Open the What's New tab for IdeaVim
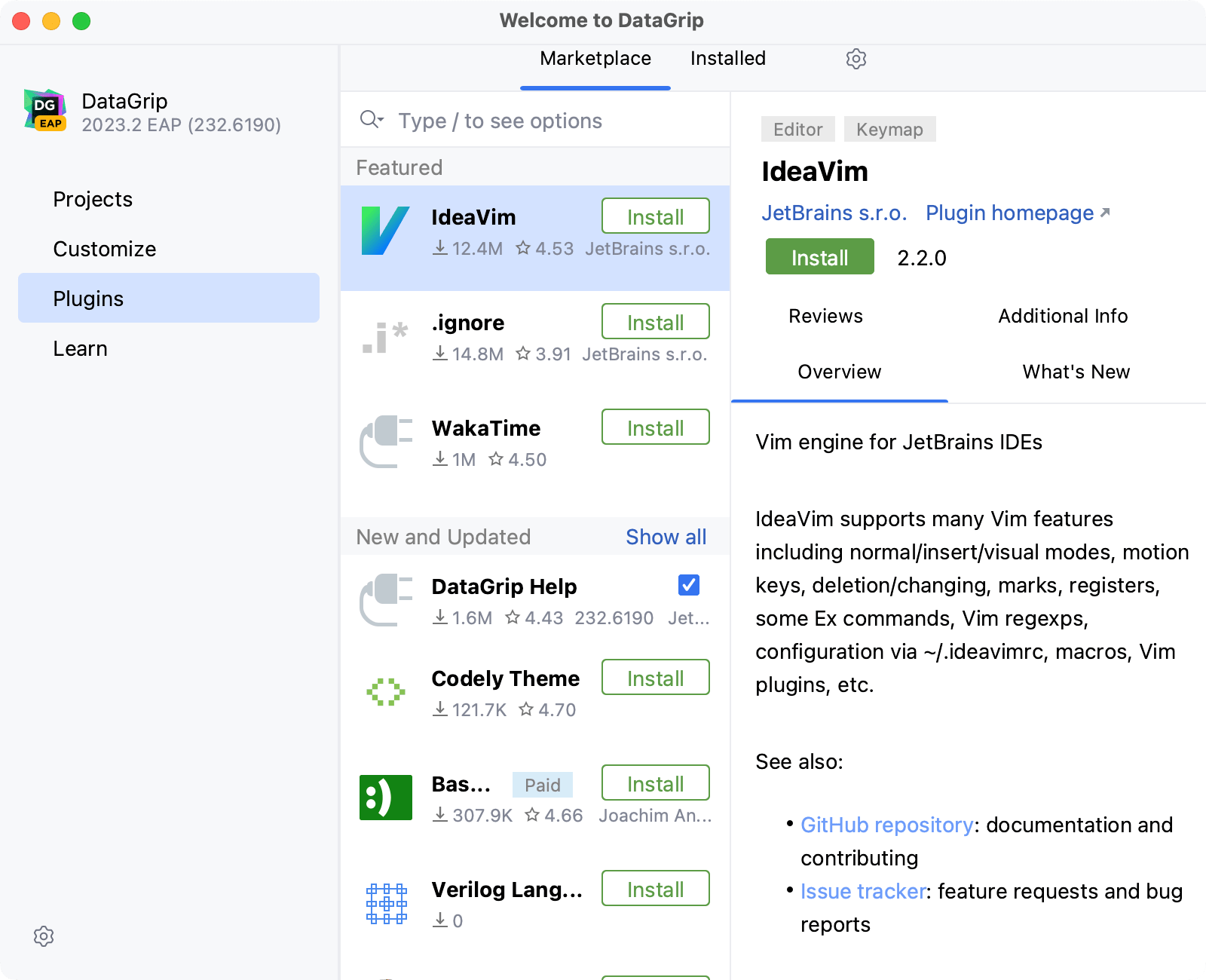This screenshot has height=980, width=1206. click(x=1076, y=371)
